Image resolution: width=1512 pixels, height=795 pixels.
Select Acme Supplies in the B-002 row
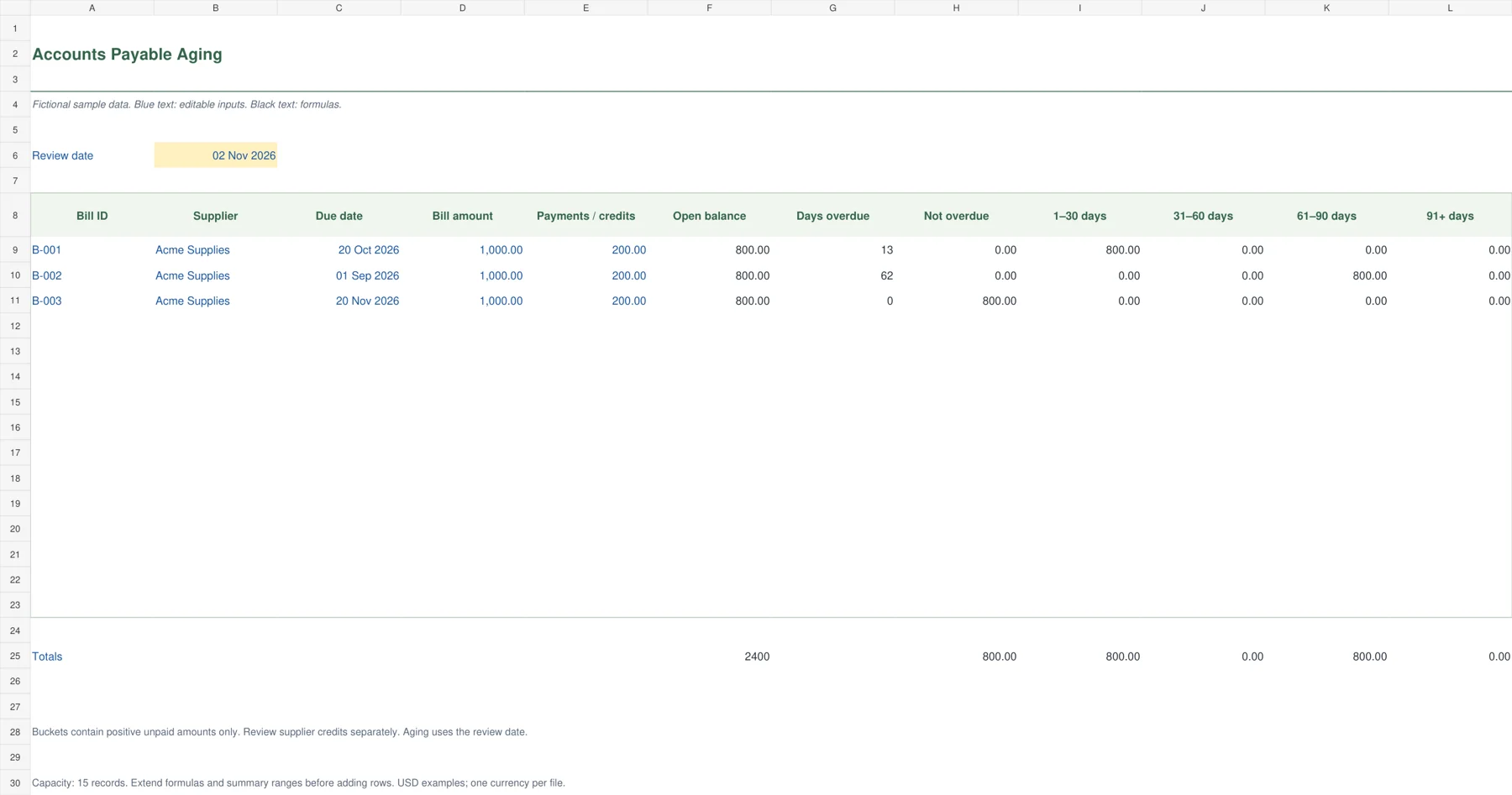[x=215, y=275]
